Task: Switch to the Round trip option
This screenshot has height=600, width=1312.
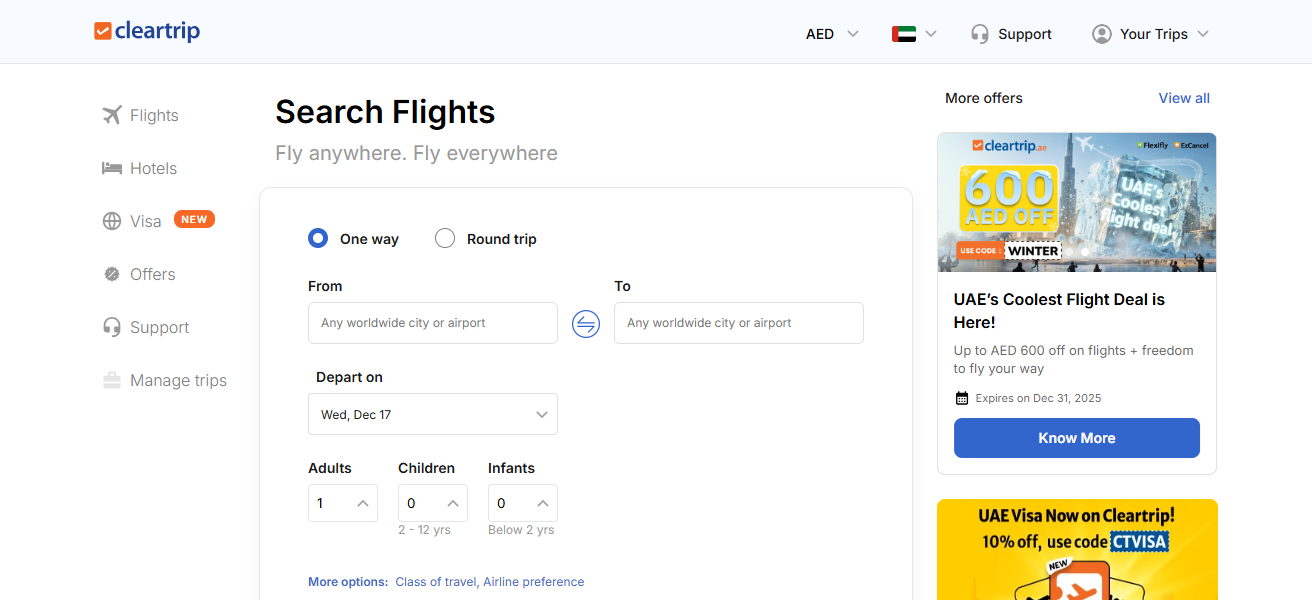Action: pos(445,238)
